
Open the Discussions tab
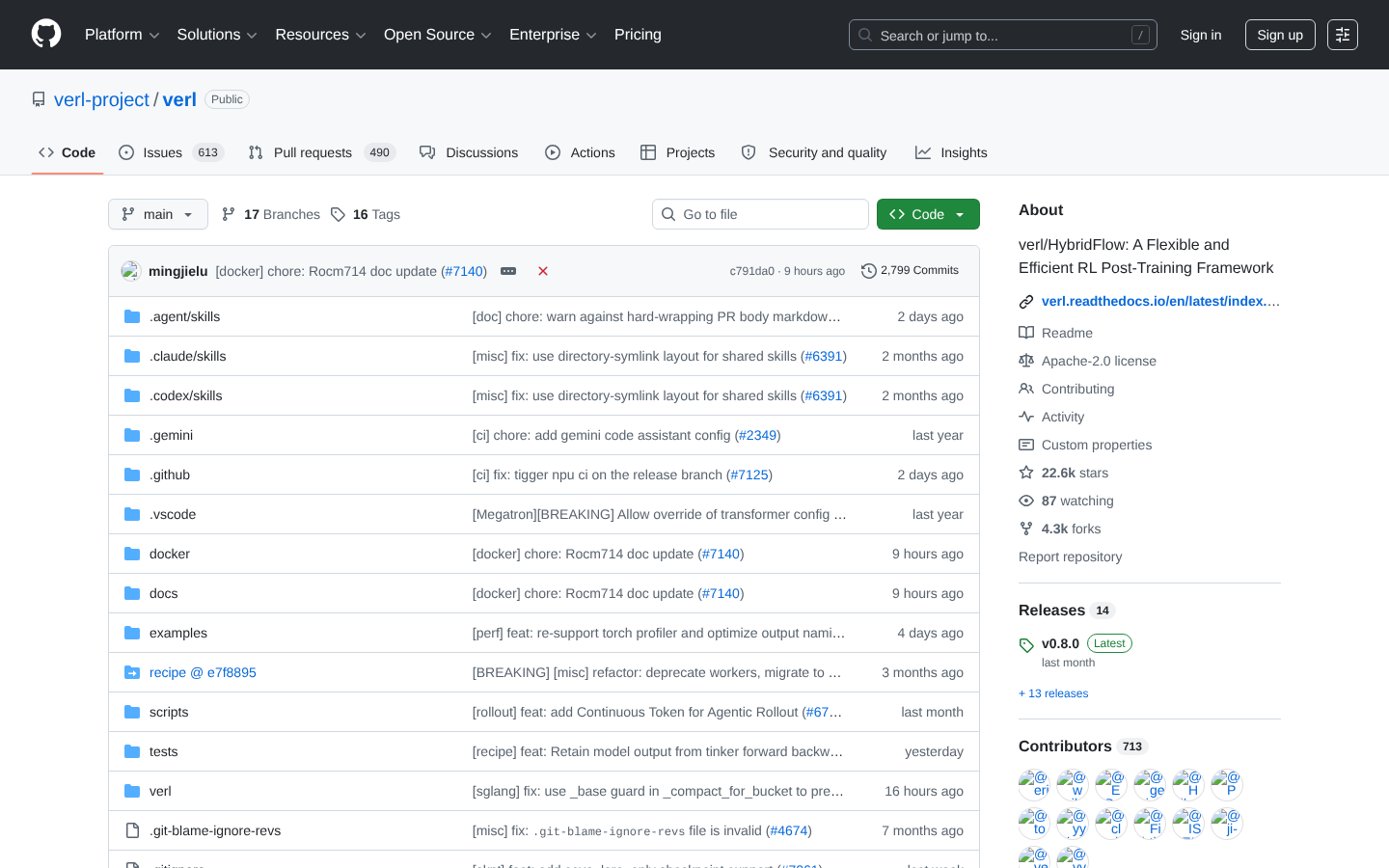(469, 152)
